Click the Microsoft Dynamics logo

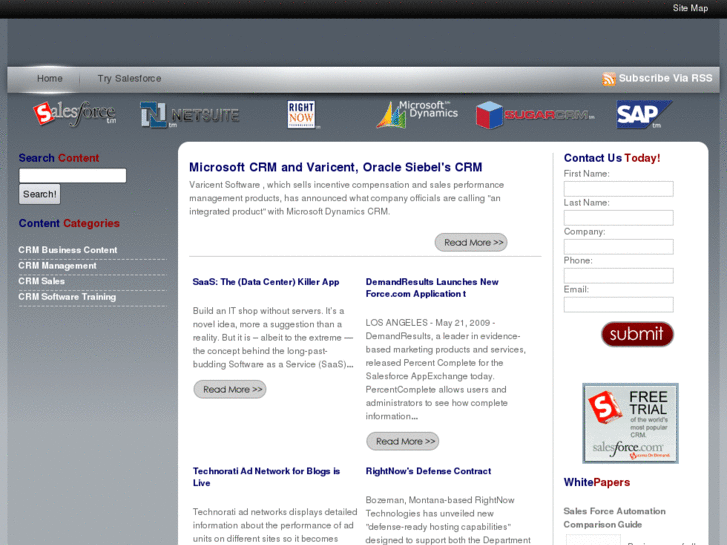pos(417,114)
